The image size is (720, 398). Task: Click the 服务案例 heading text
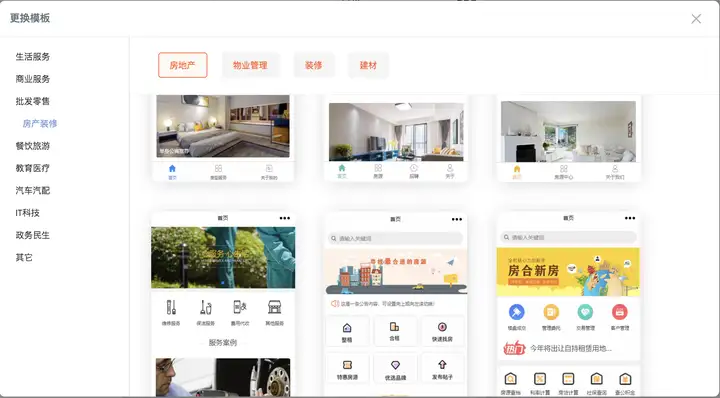[x=223, y=342]
